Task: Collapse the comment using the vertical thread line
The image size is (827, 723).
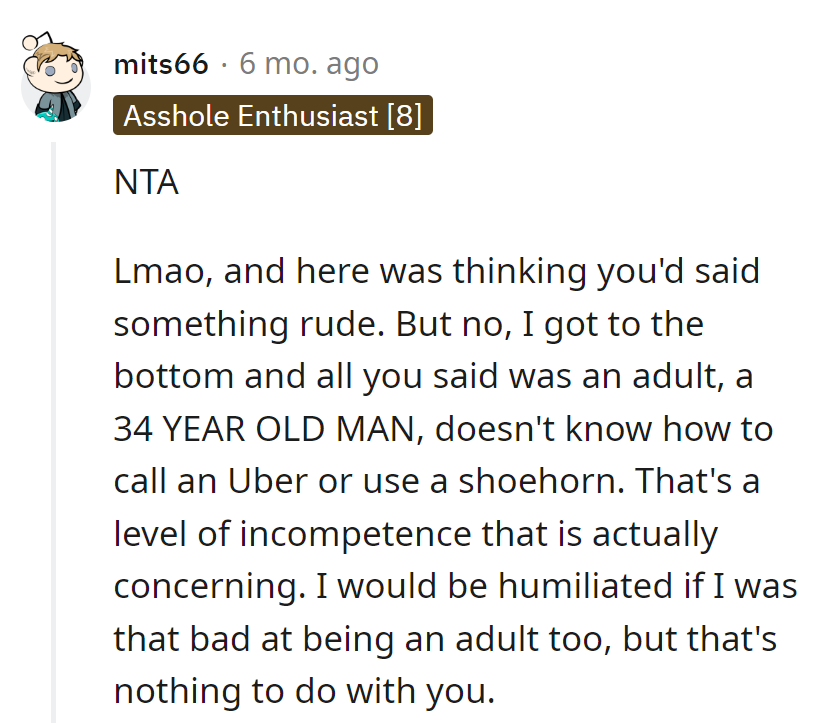Action: (x=54, y=430)
